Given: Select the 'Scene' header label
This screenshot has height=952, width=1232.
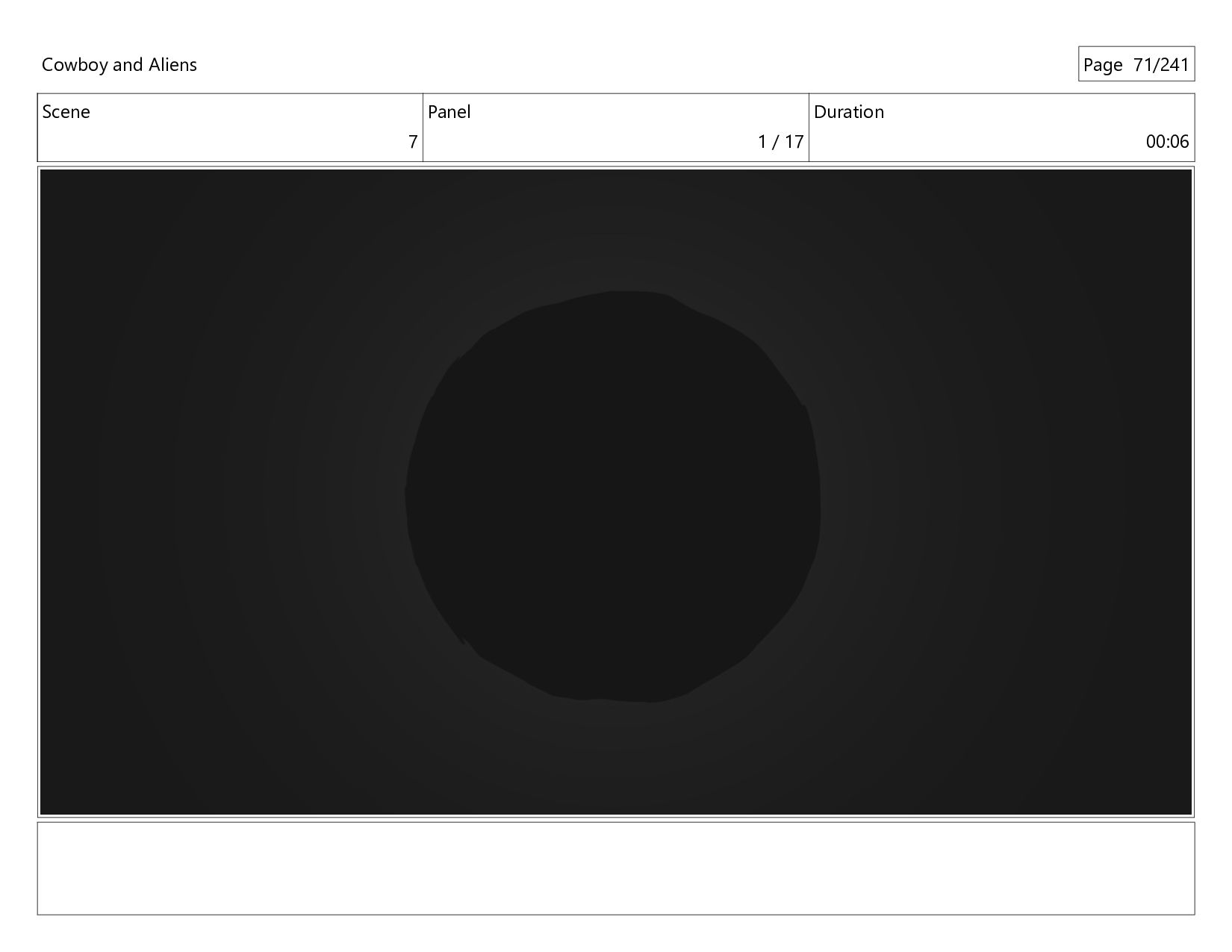Looking at the screenshot, I should click(x=66, y=112).
